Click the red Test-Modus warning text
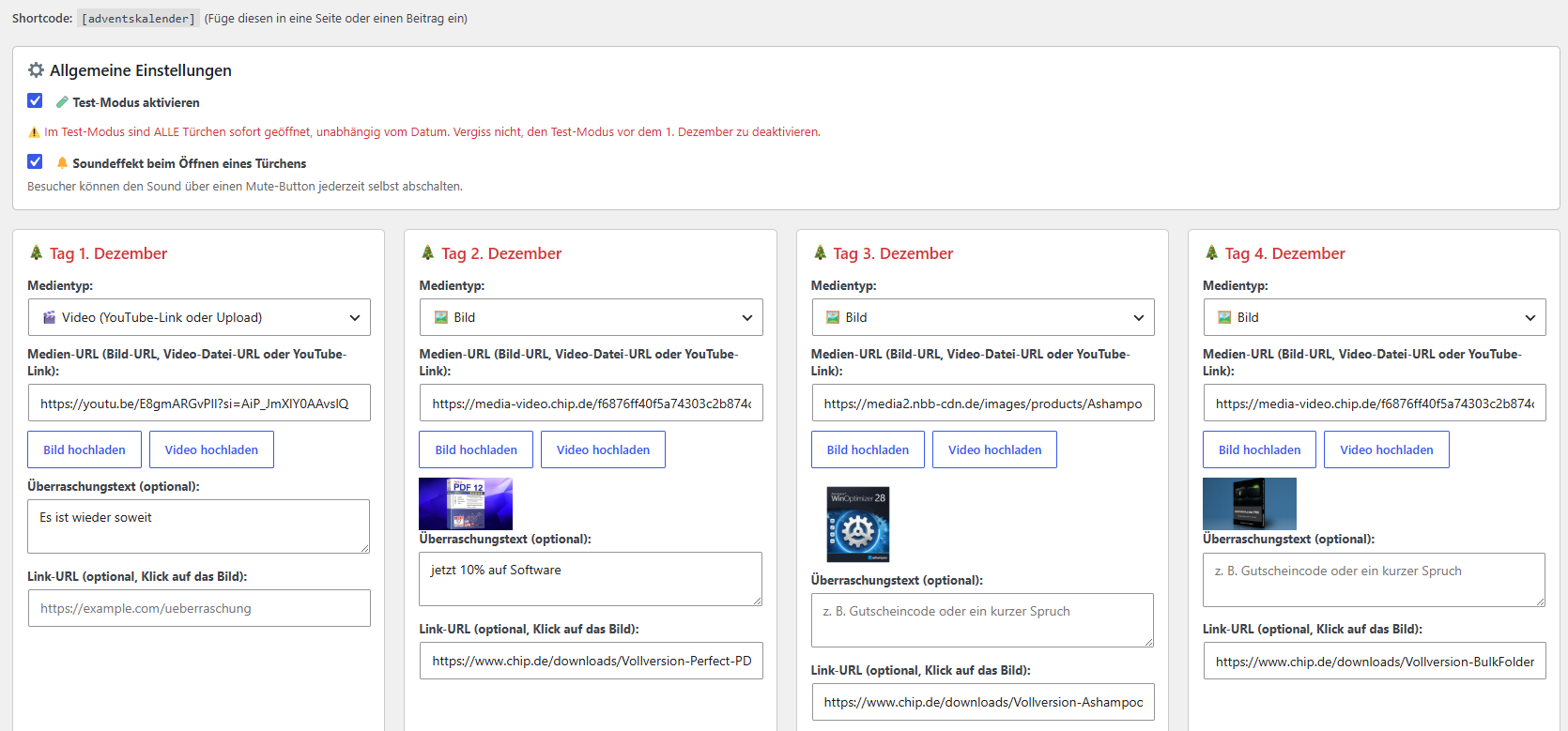The height and width of the screenshot is (731, 1568). [432, 132]
